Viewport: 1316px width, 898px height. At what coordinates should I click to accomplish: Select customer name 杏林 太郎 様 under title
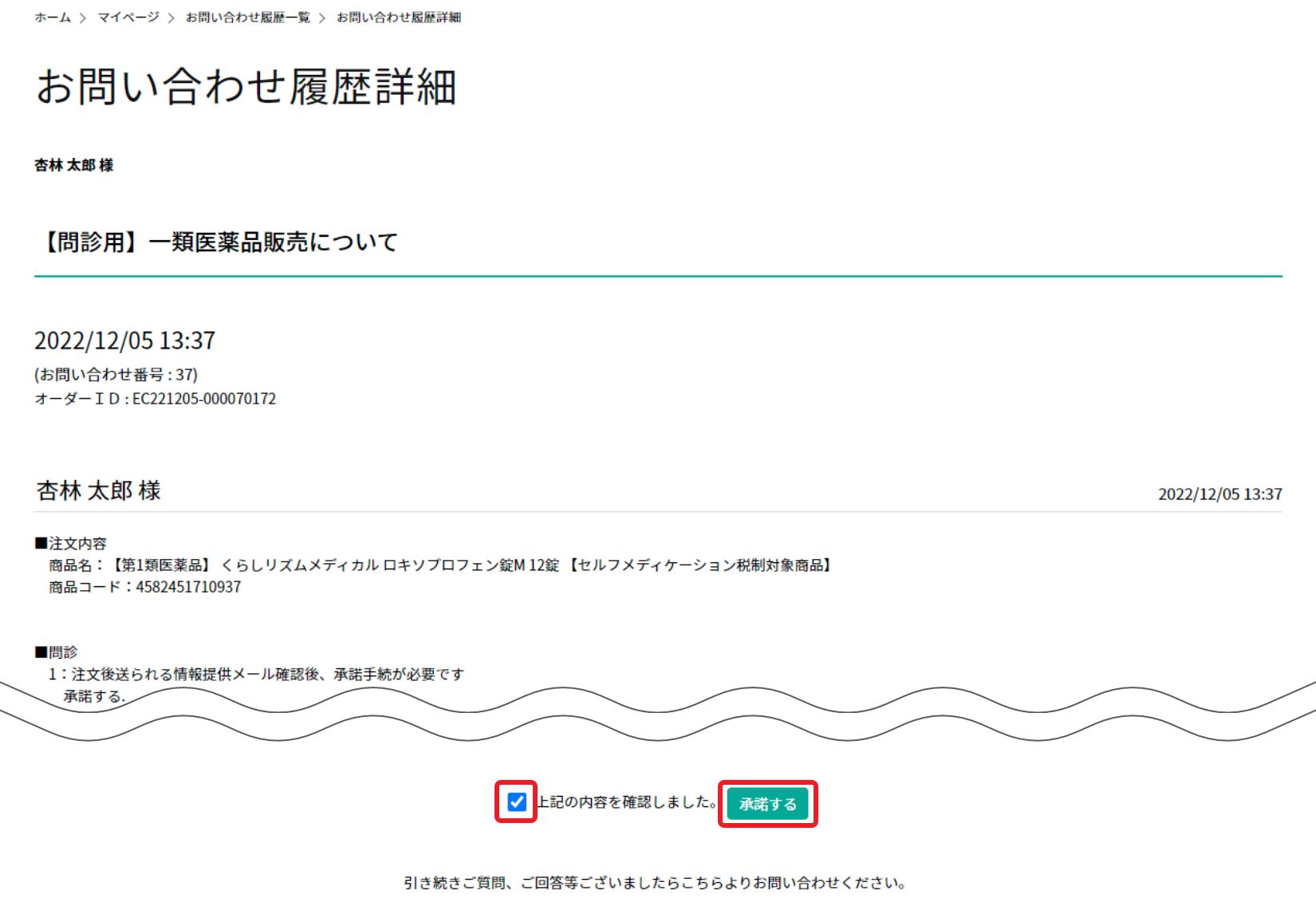[74, 165]
